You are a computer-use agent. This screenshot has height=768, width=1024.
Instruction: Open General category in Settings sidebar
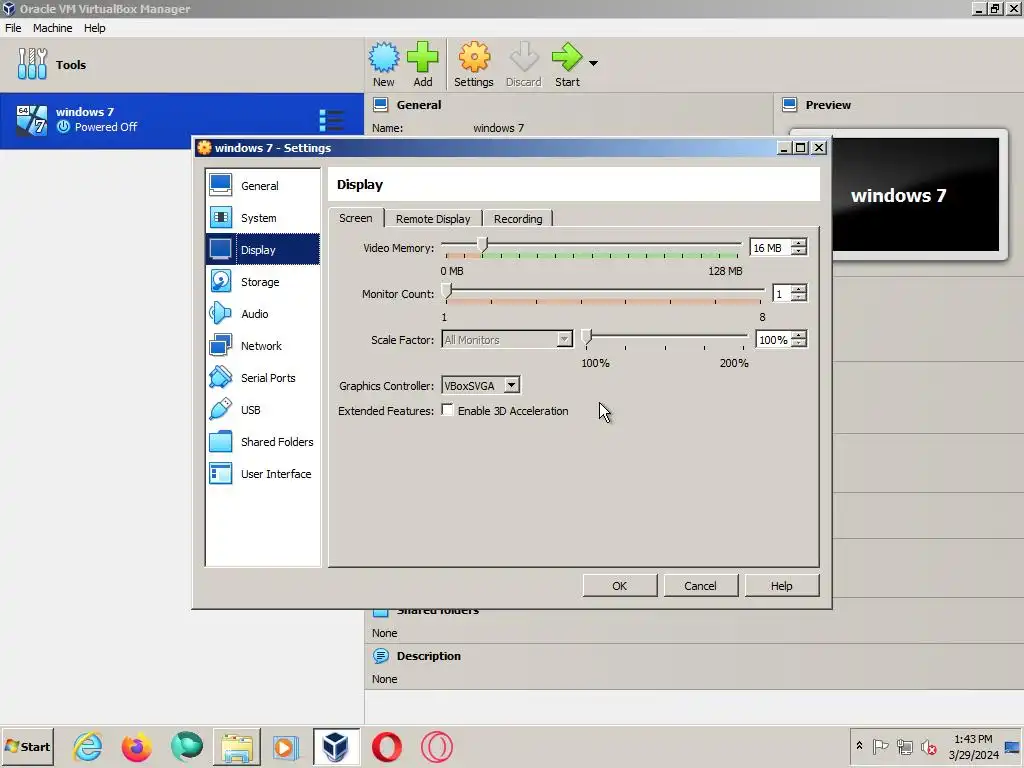pos(263,185)
